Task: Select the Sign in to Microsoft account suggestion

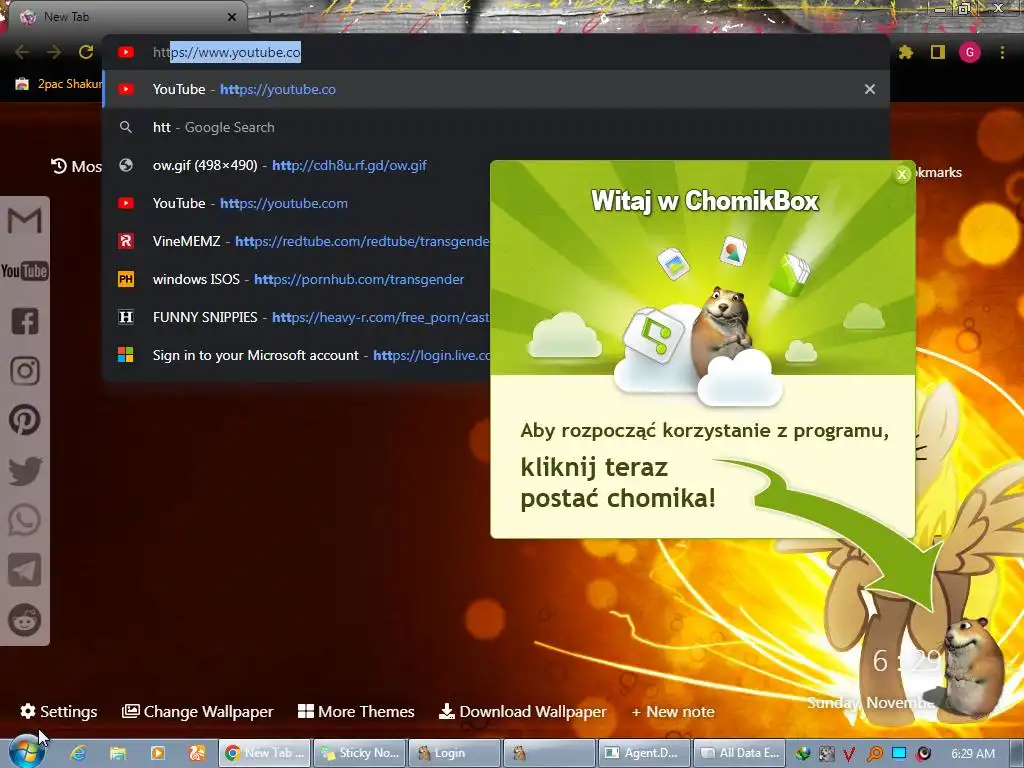Action: [297, 355]
